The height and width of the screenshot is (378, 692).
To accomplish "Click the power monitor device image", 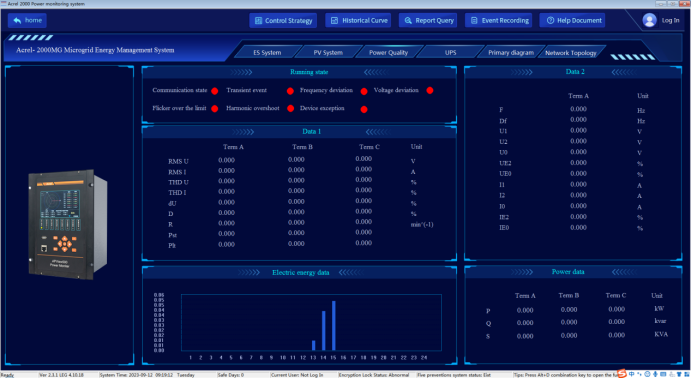I will pos(68,224).
